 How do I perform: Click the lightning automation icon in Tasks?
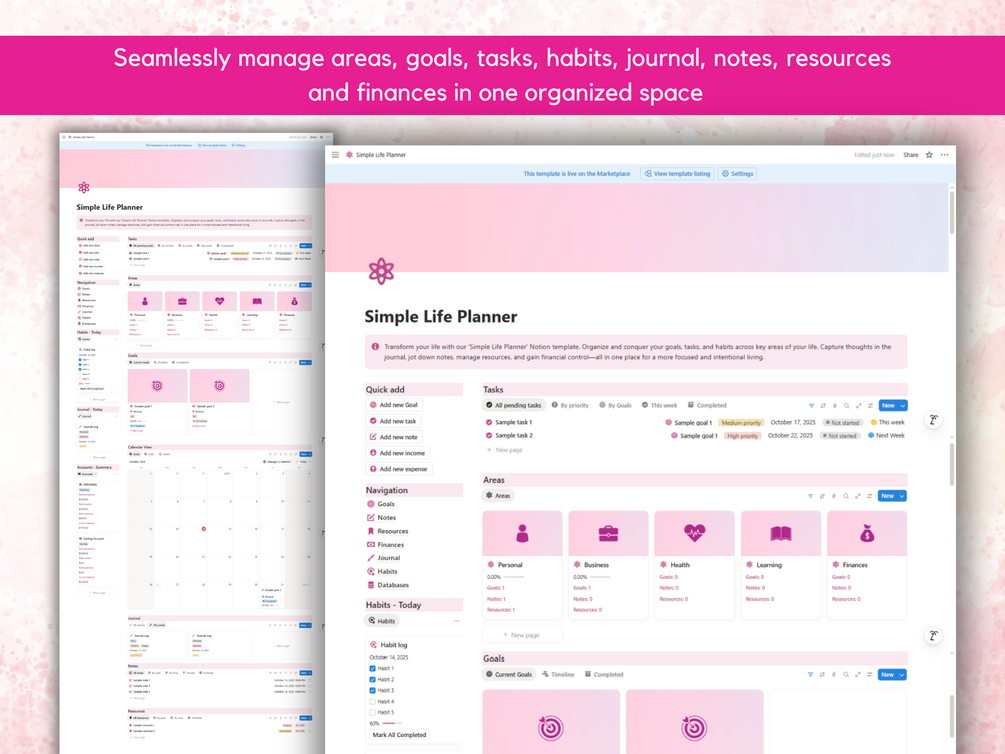[835, 405]
